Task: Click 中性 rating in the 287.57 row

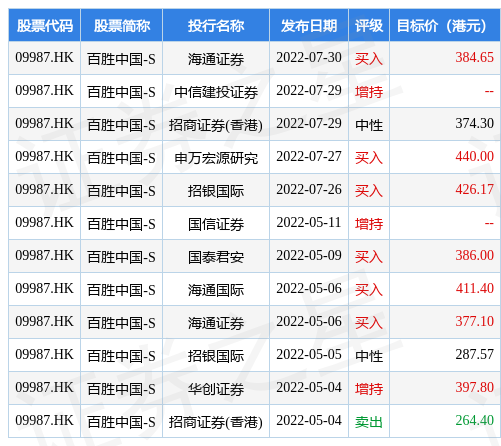Action: (x=369, y=356)
